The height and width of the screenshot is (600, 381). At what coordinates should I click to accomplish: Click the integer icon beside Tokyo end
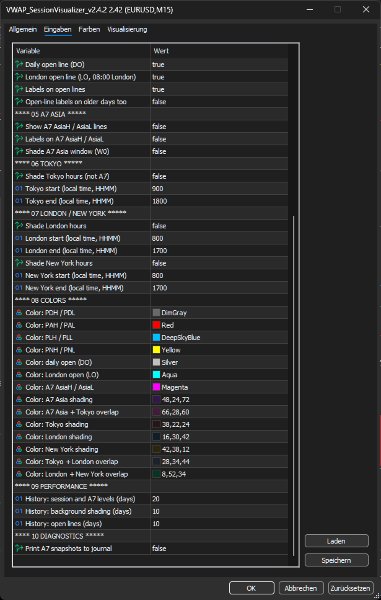(x=19, y=201)
